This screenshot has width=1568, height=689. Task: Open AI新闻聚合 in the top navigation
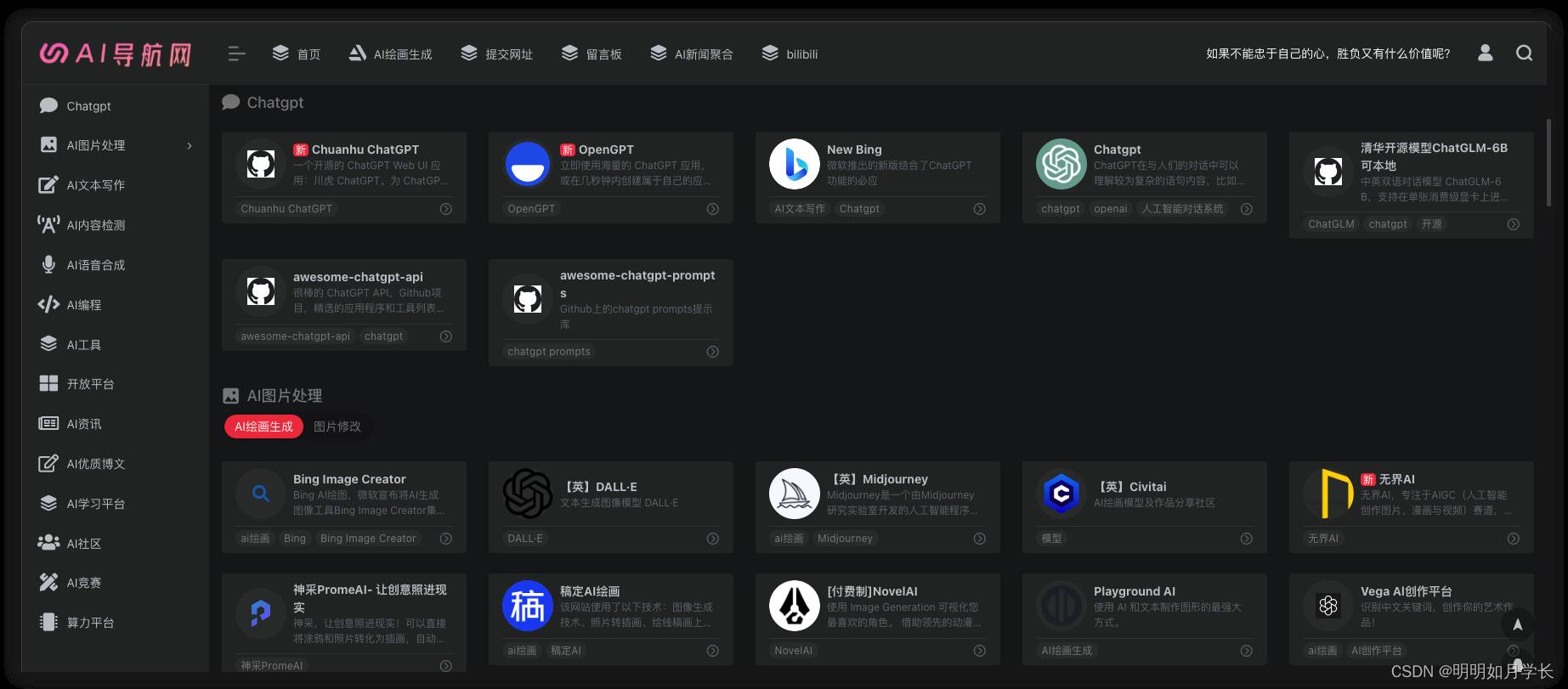(x=692, y=54)
